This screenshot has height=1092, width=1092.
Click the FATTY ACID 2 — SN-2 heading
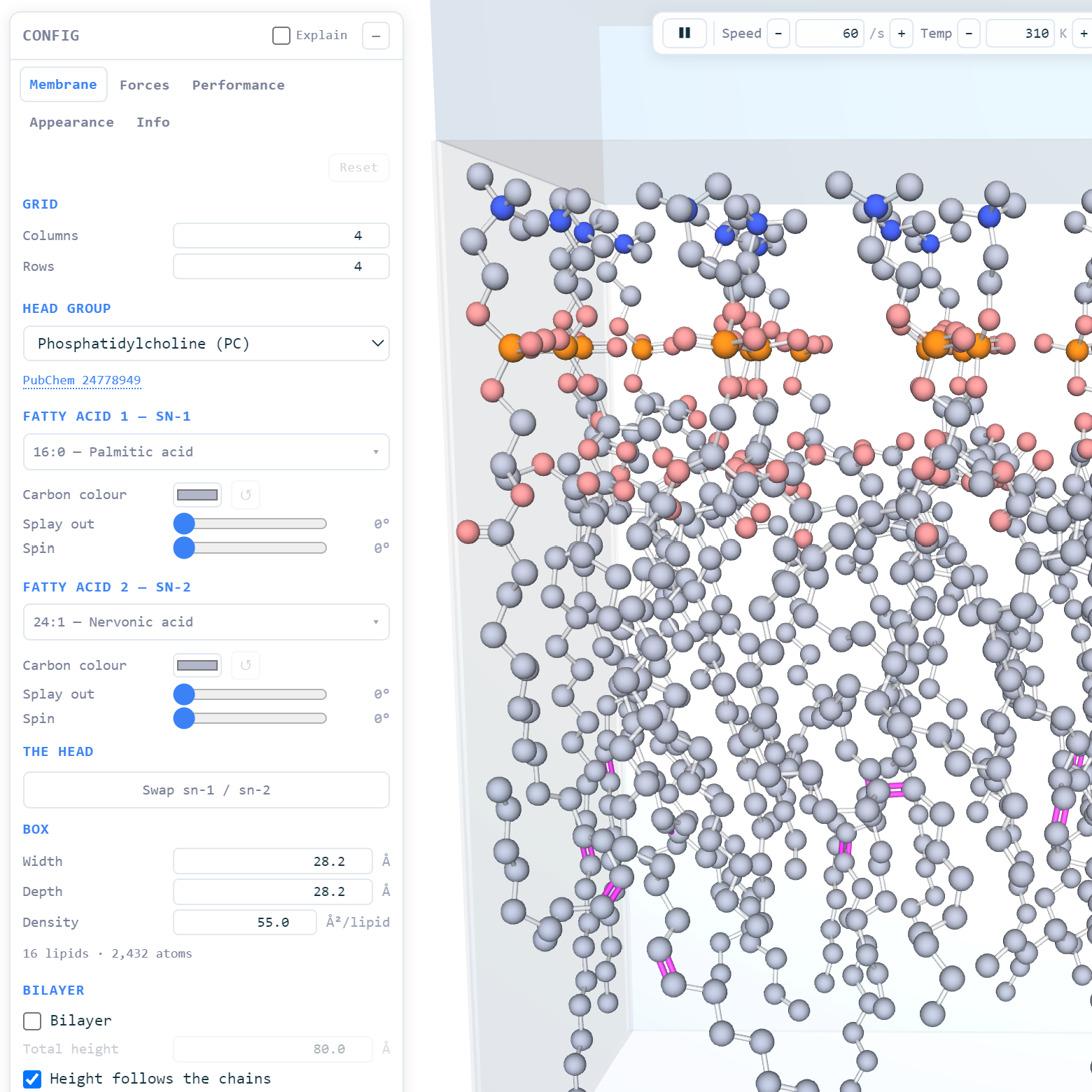[x=107, y=587]
